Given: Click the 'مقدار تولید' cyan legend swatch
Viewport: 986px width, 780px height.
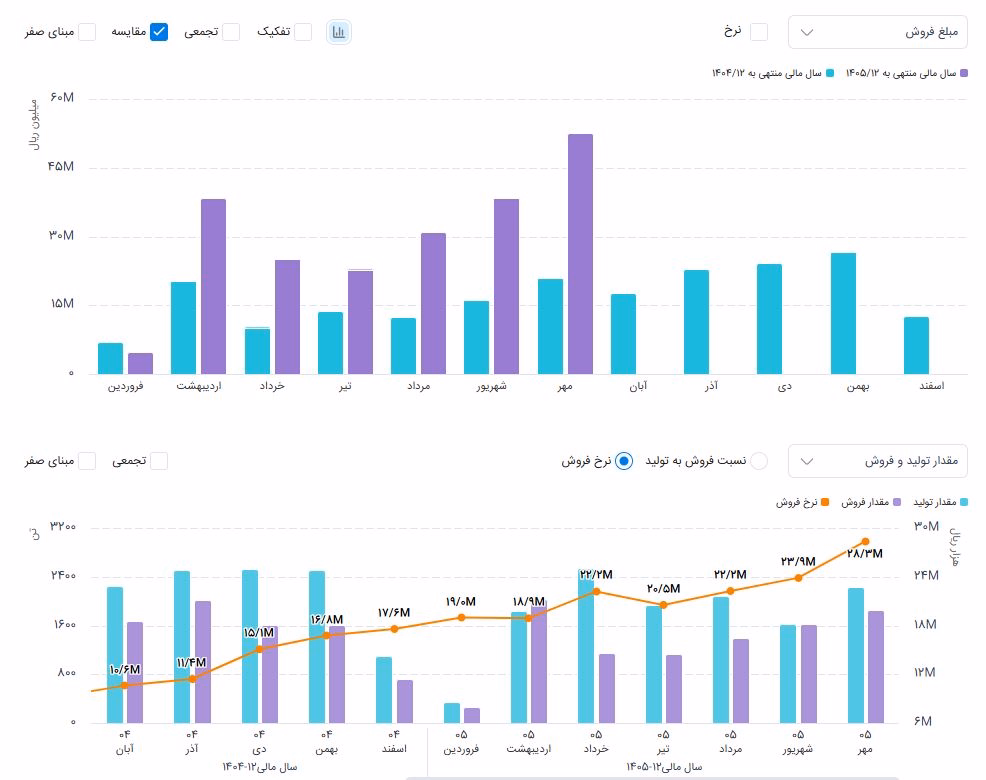Looking at the screenshot, I should [964, 502].
